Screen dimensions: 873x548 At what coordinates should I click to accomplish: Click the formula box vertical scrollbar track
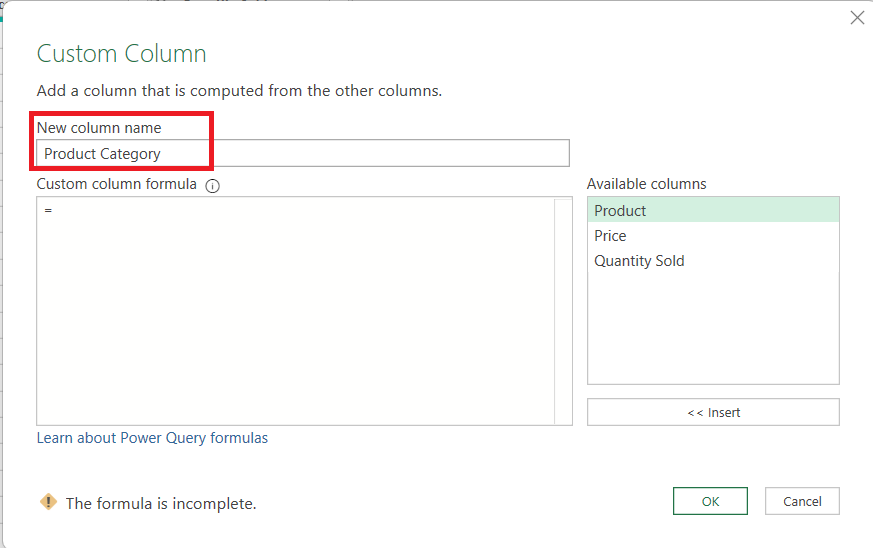click(x=563, y=311)
